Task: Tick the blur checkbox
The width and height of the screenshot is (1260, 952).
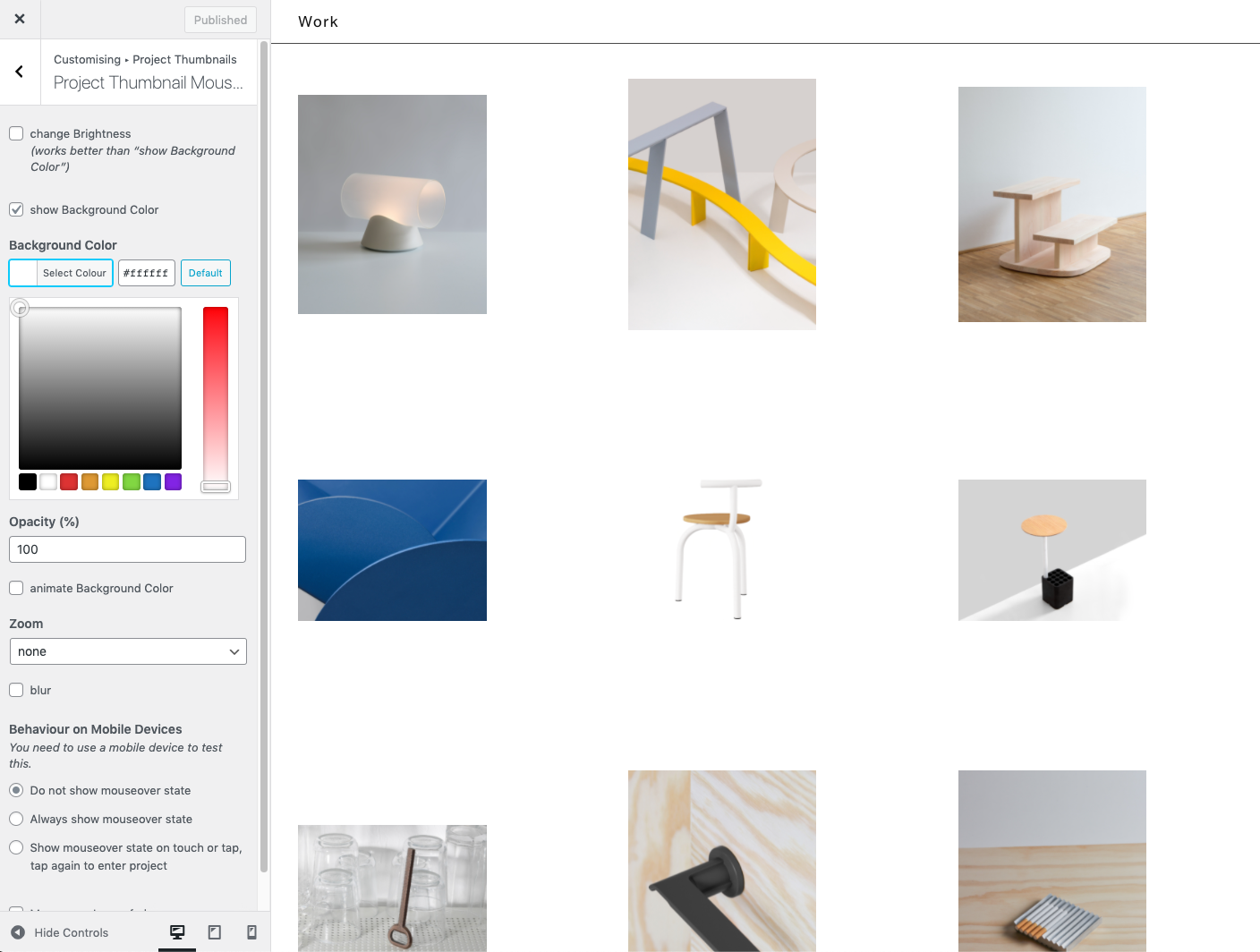Action: pyautogui.click(x=16, y=690)
